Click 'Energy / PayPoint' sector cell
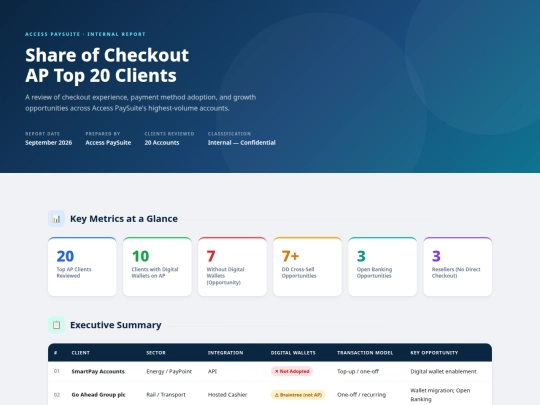The width and height of the screenshot is (540, 405). (169, 371)
